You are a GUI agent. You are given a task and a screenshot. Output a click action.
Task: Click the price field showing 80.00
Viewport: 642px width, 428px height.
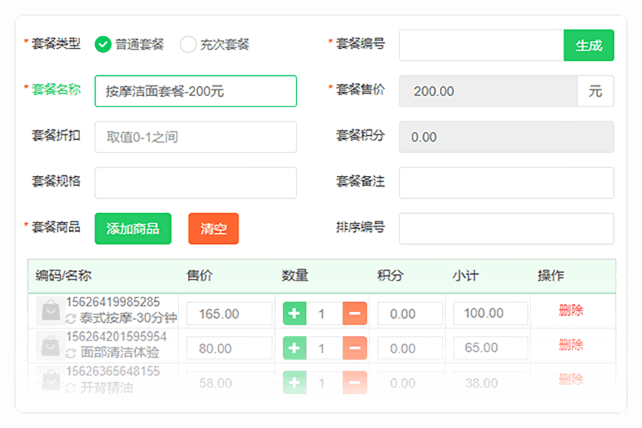(x=229, y=348)
